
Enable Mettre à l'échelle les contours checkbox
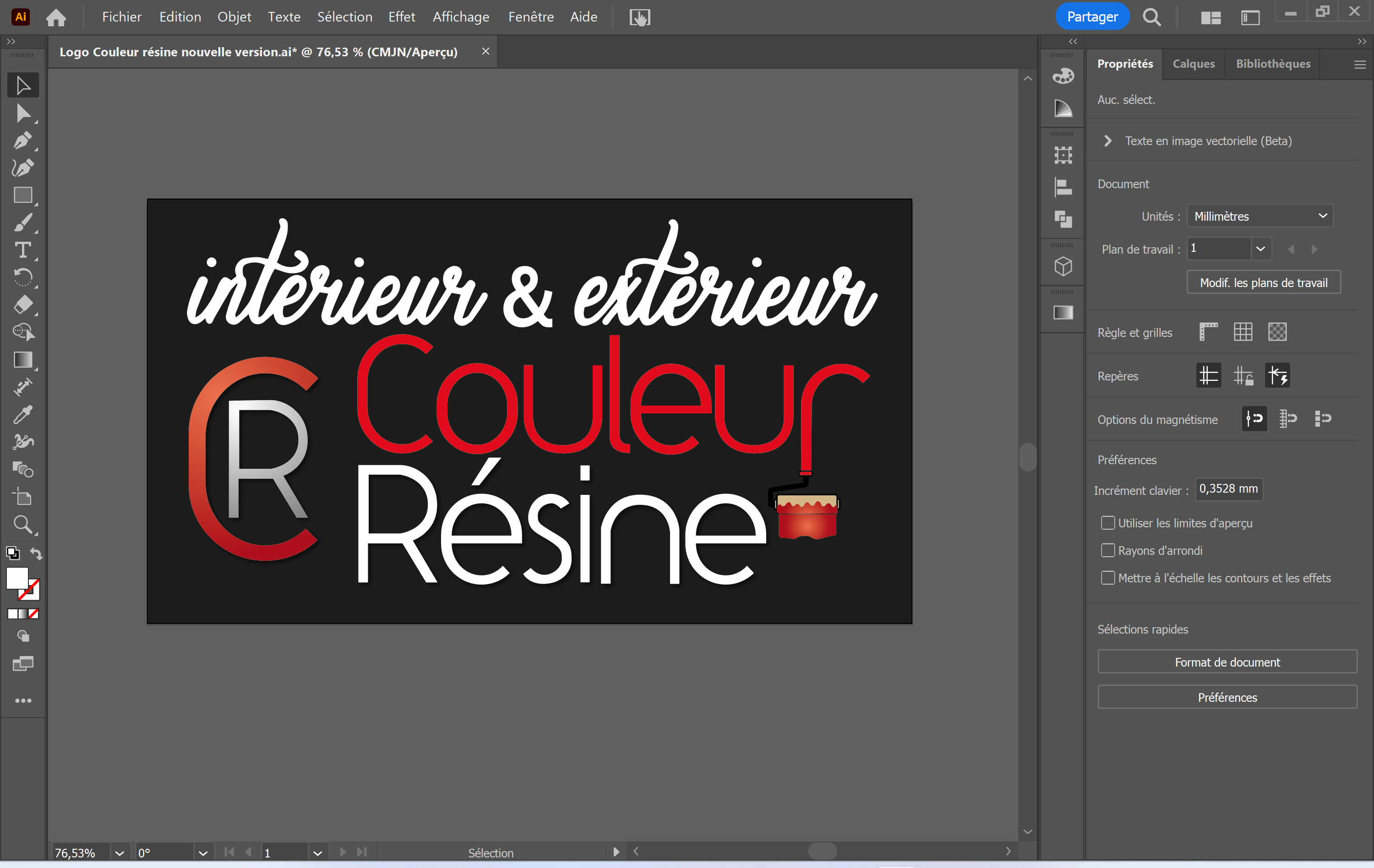coord(1107,578)
